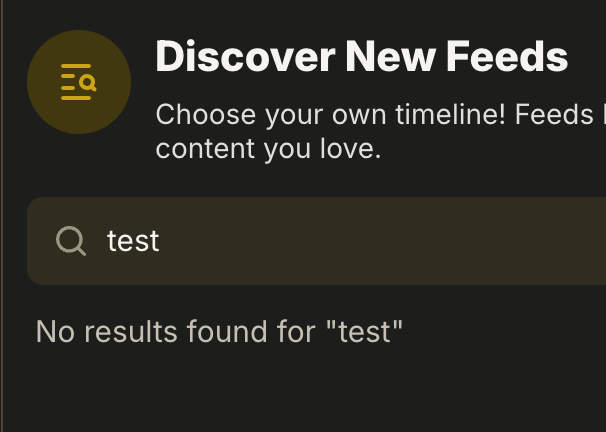Hit the list-with-magnifier icon at top left
This screenshot has width=606, height=432.
[79, 82]
